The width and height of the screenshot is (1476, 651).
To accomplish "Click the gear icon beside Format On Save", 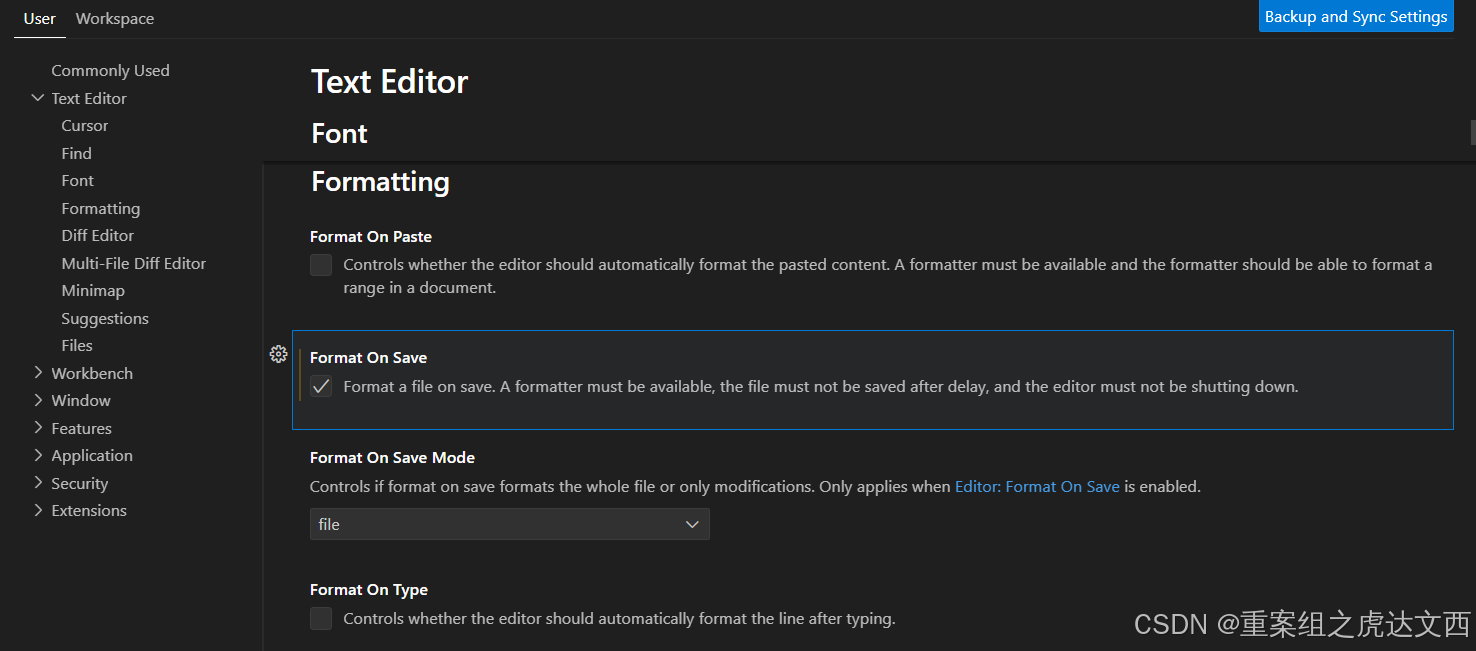I will pyautogui.click(x=279, y=354).
